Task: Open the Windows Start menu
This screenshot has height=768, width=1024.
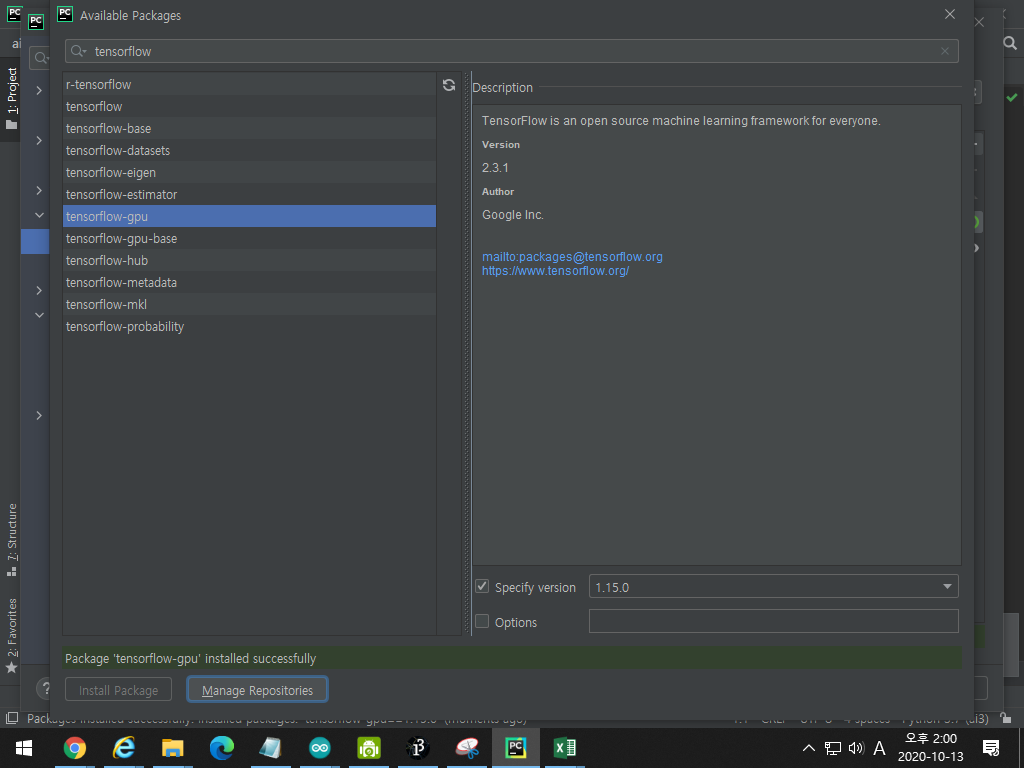Action: 24,748
